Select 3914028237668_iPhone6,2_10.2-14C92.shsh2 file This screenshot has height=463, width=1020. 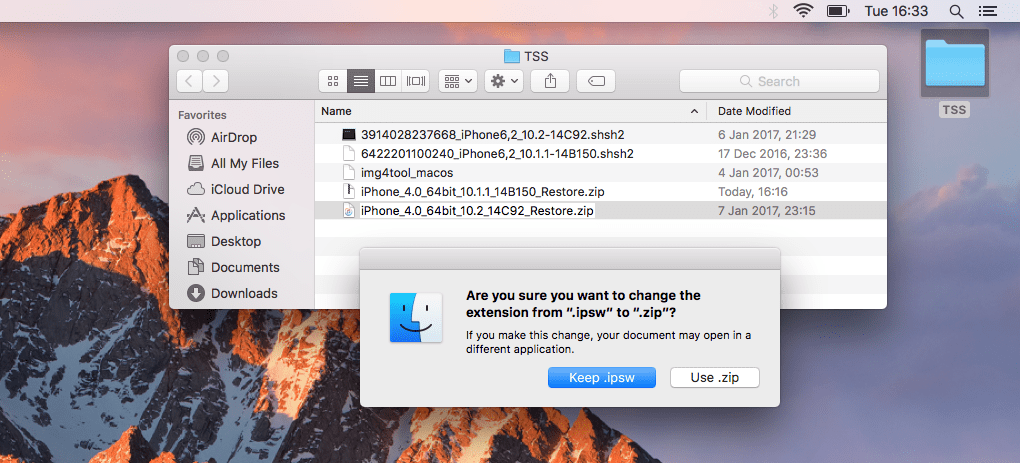point(493,135)
